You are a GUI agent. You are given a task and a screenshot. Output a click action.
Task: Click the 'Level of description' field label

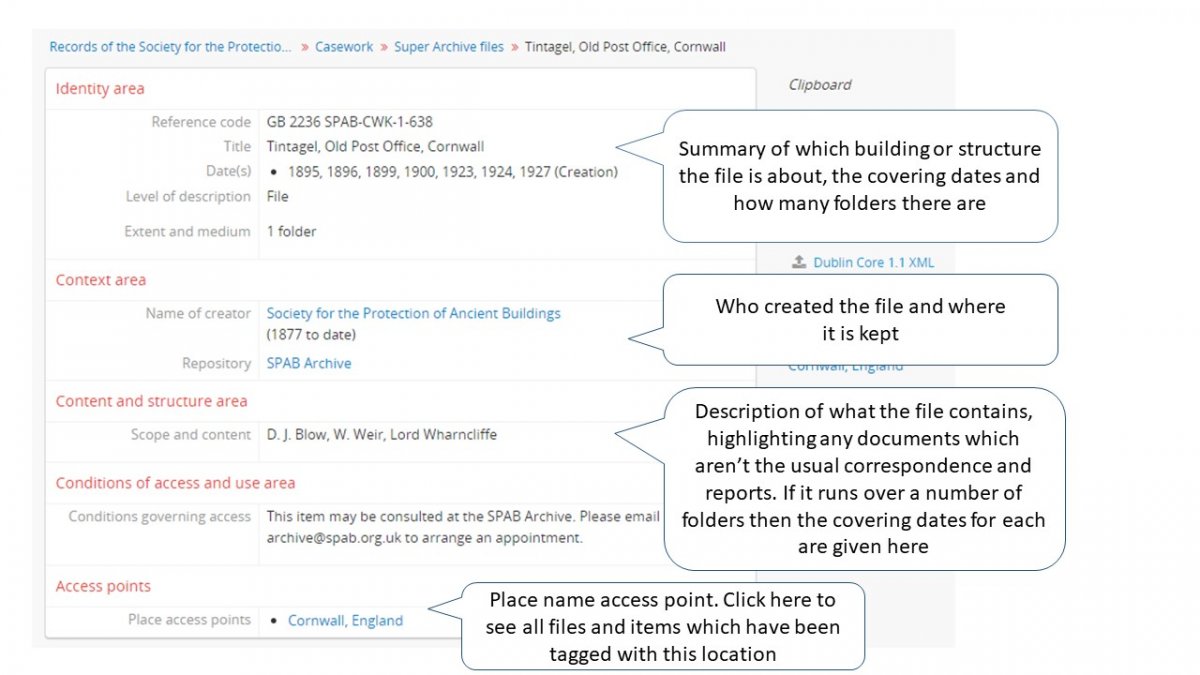[x=188, y=197]
